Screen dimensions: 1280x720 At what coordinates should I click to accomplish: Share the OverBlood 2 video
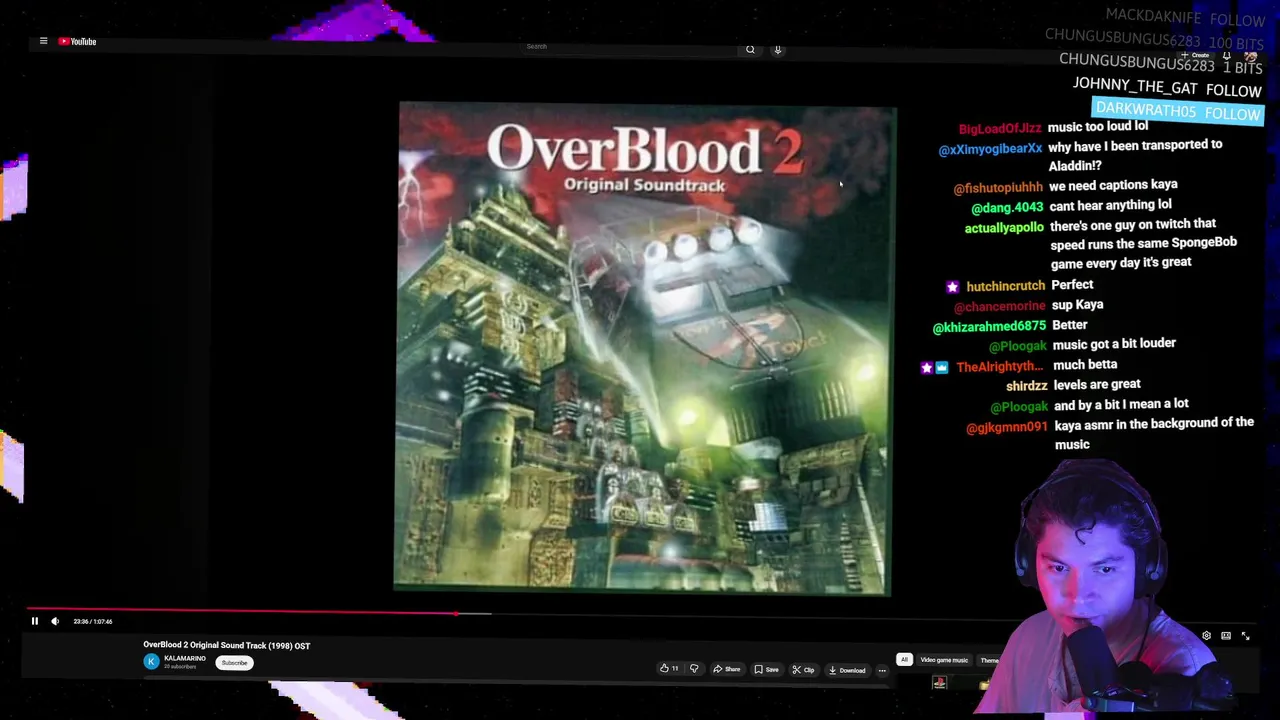[727, 669]
